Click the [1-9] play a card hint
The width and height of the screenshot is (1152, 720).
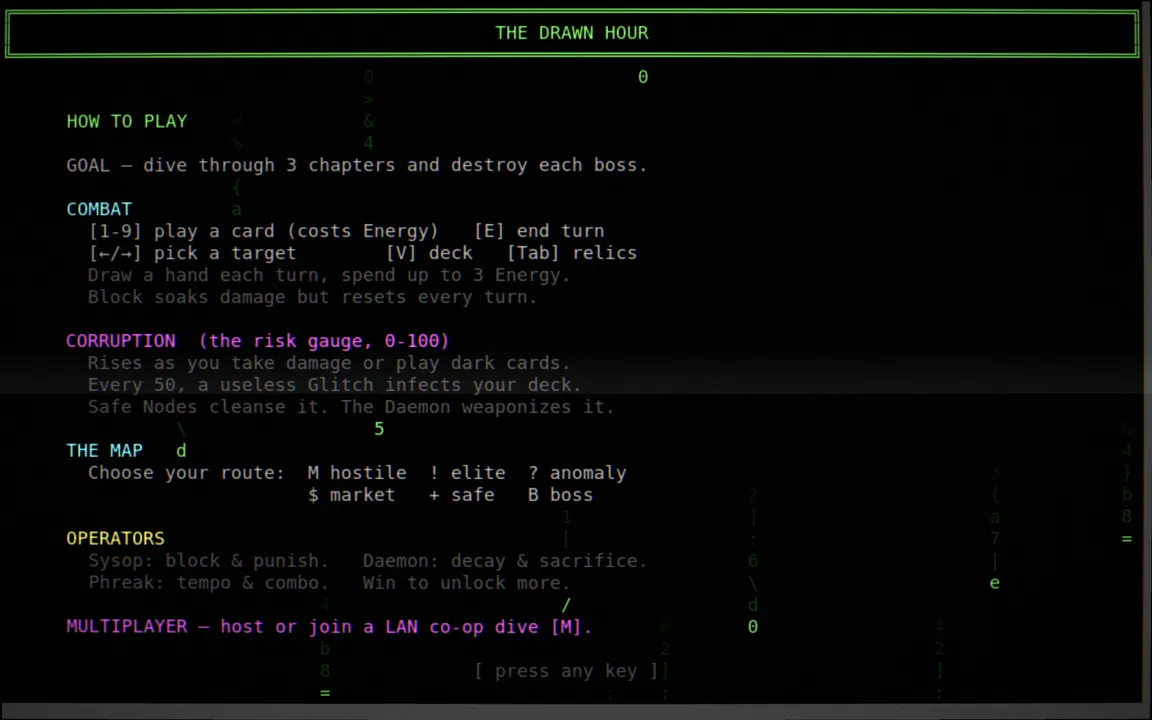[x=264, y=231]
